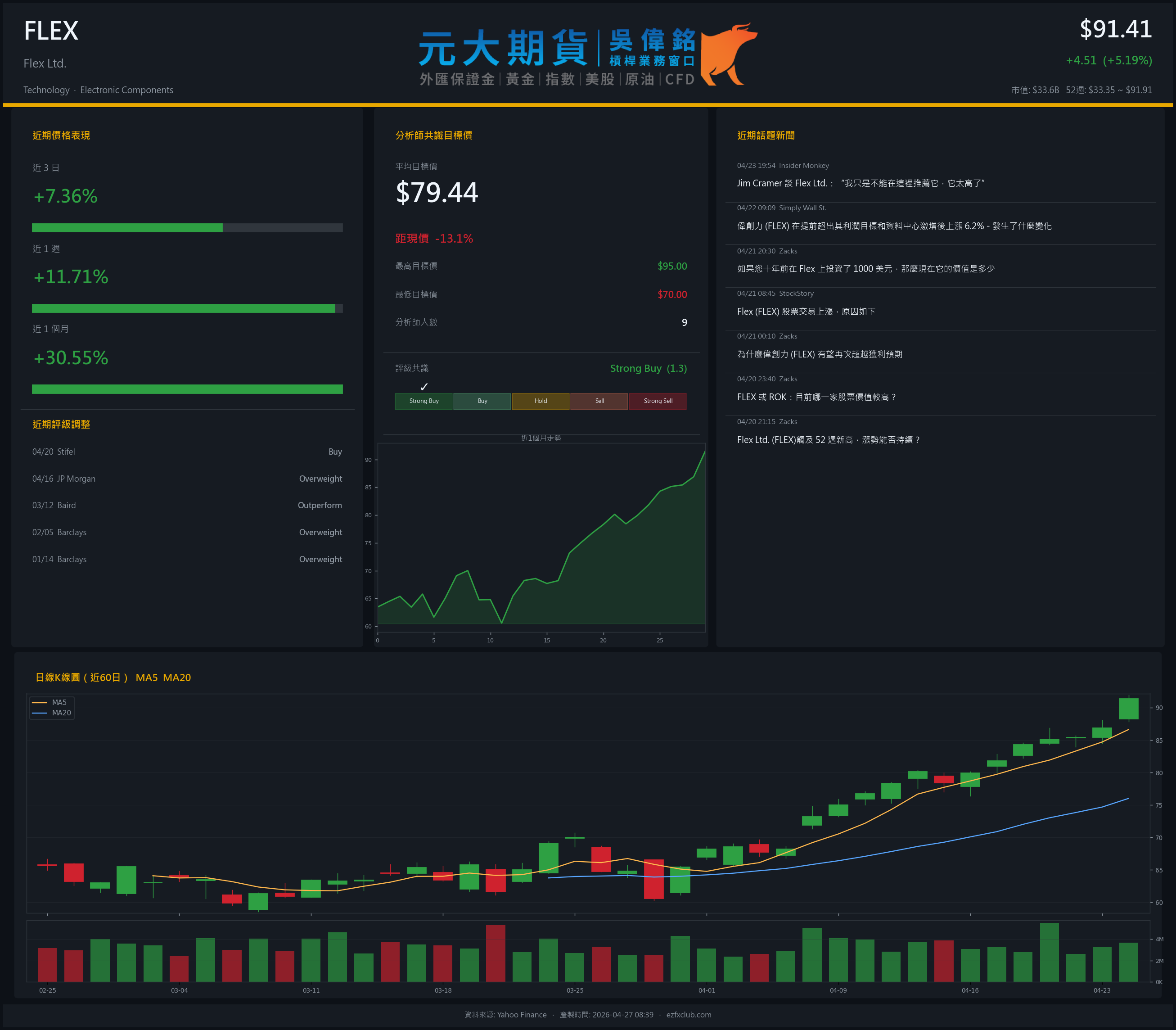Click the 近1個月走勢 chart title

[541, 438]
